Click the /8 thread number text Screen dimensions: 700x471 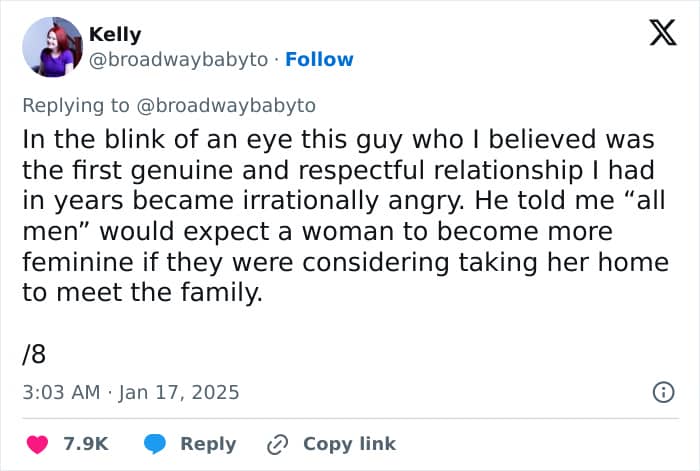click(34, 354)
